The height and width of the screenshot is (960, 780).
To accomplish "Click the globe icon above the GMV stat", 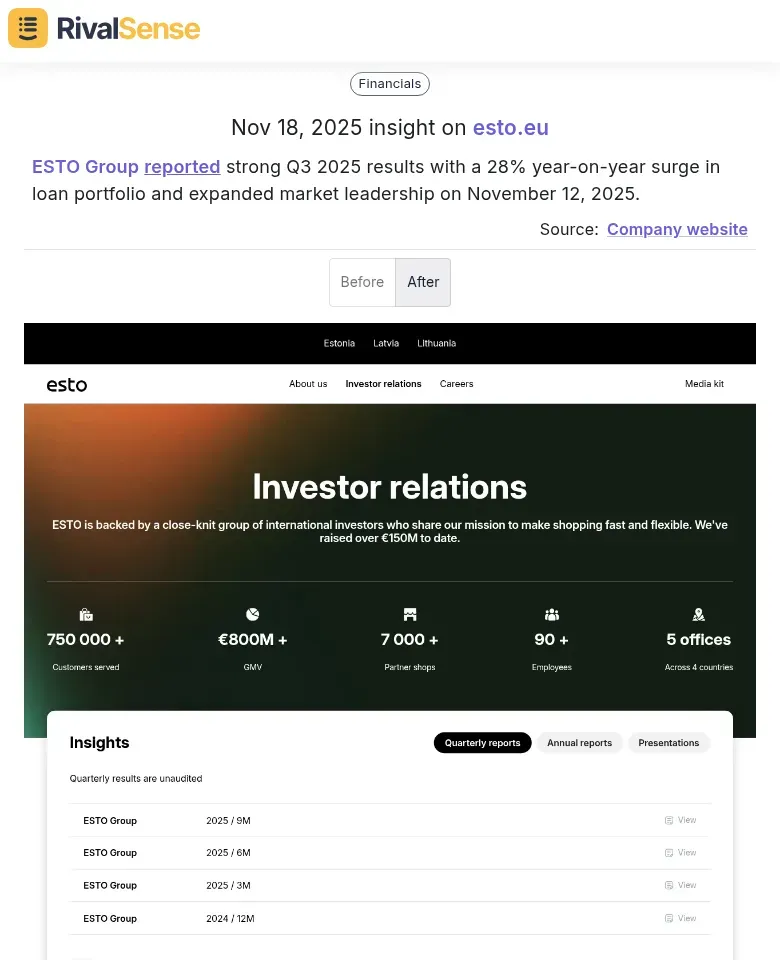I will click(x=252, y=614).
